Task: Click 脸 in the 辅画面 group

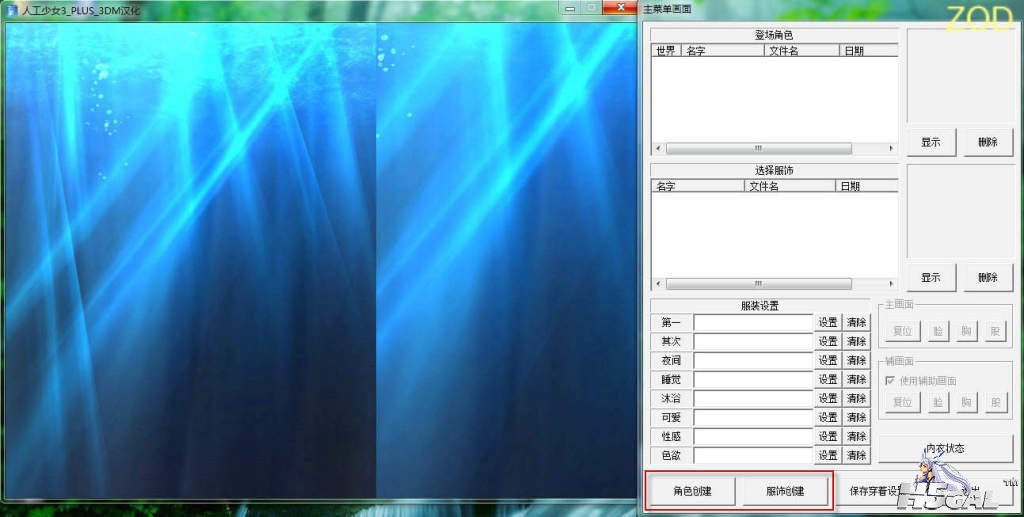Action: 938,402
